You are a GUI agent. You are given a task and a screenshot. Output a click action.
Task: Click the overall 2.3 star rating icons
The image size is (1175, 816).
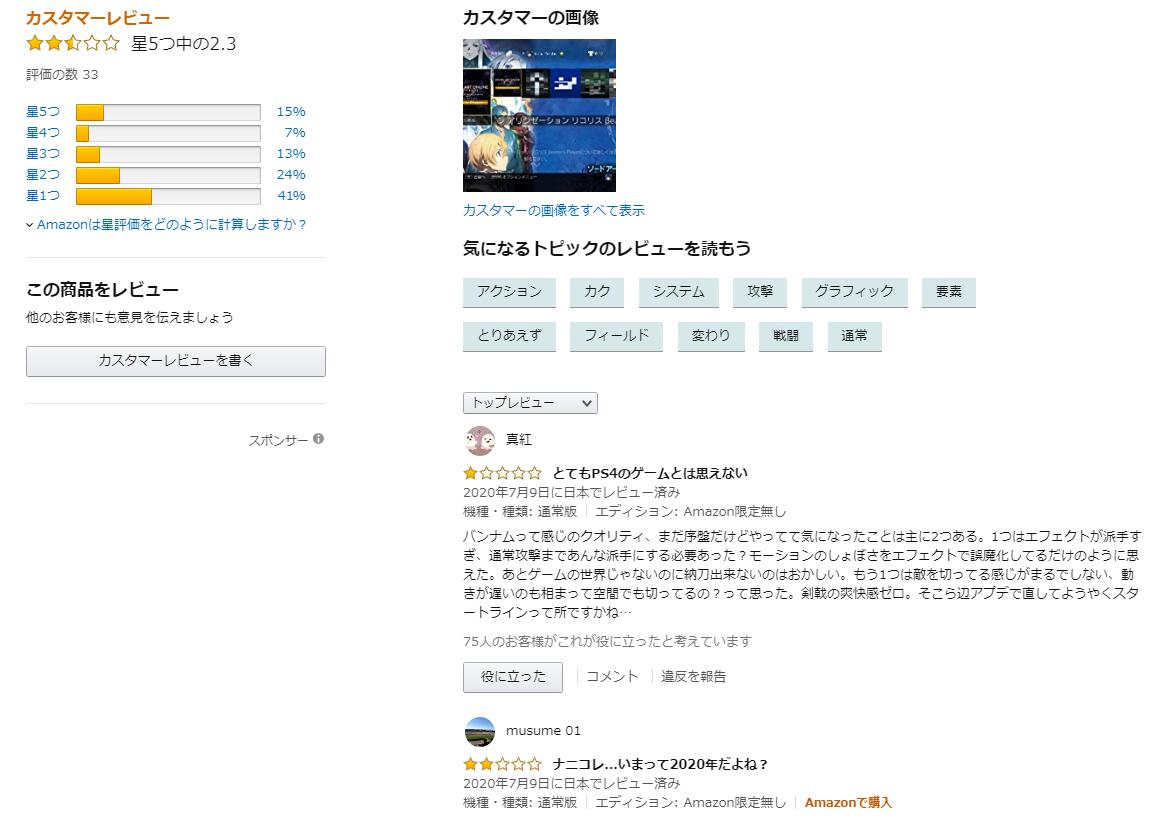click(x=73, y=44)
